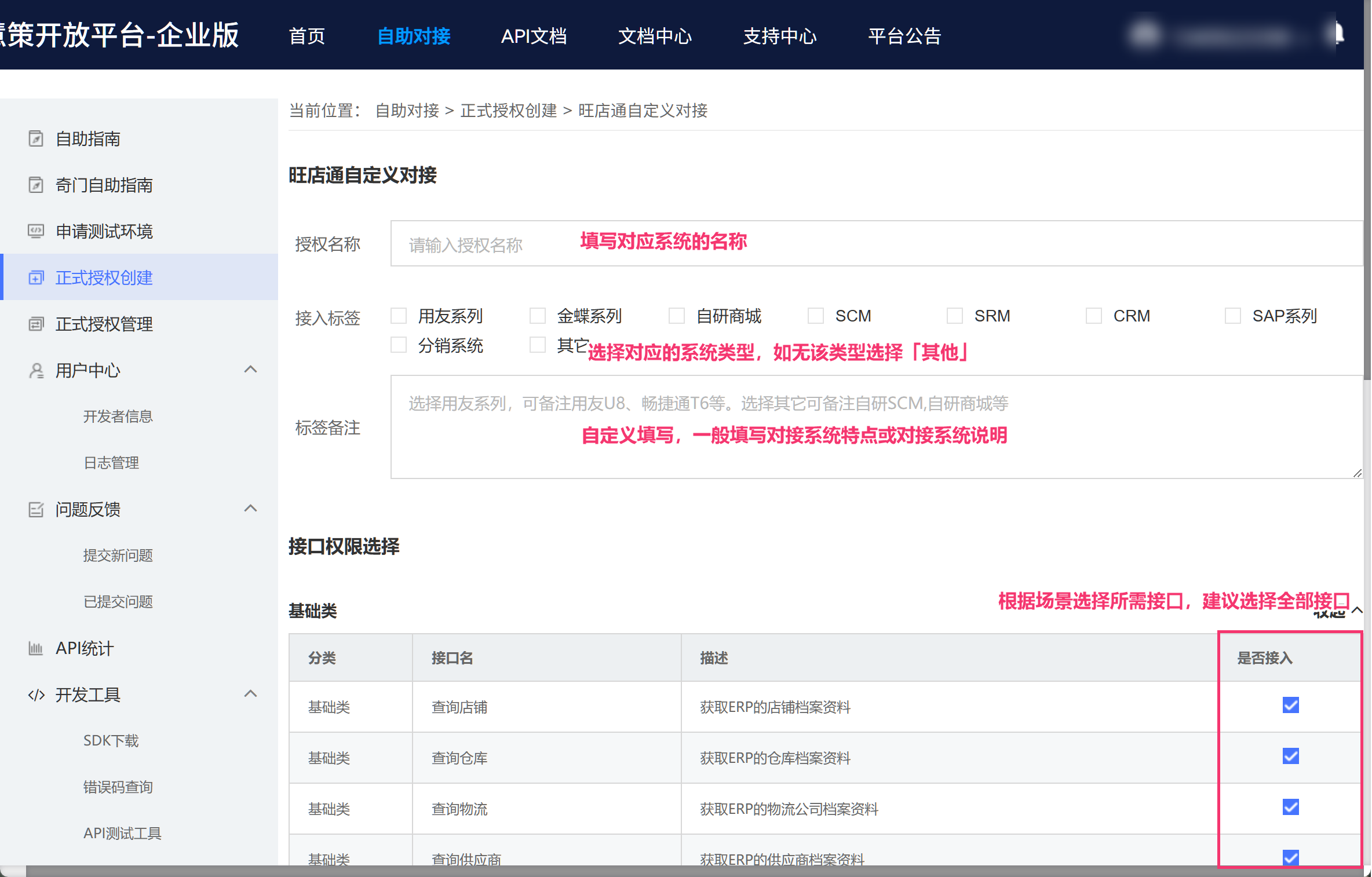Collapse the 问题反馈 sidebar section
The height and width of the screenshot is (877, 1372).
(x=250, y=509)
